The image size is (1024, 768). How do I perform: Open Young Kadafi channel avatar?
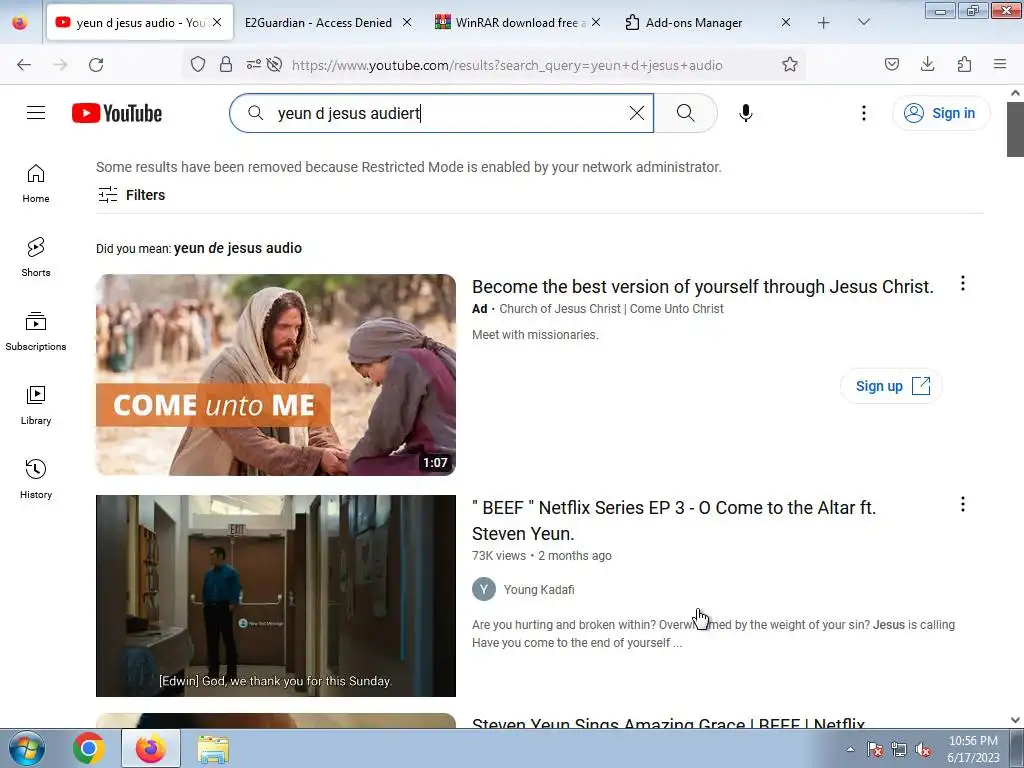click(484, 589)
